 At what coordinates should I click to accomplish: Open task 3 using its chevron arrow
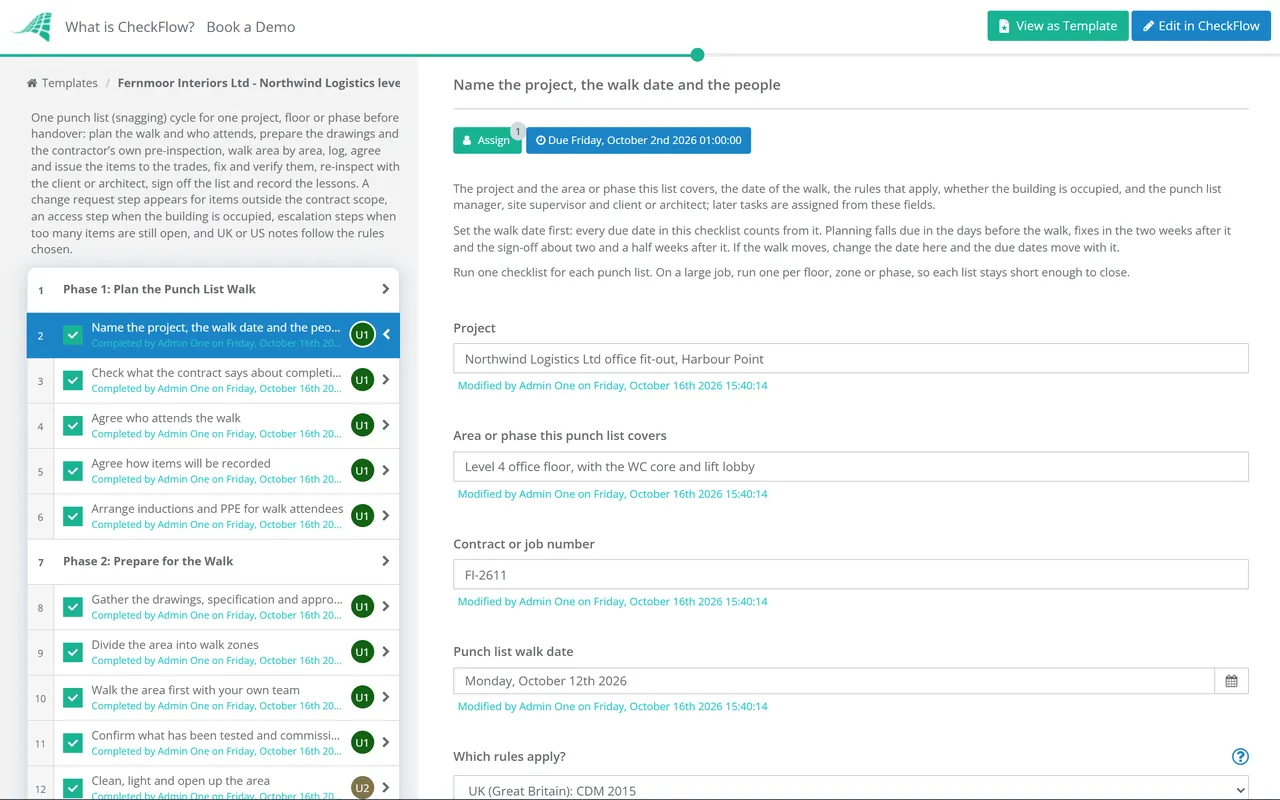(x=386, y=380)
